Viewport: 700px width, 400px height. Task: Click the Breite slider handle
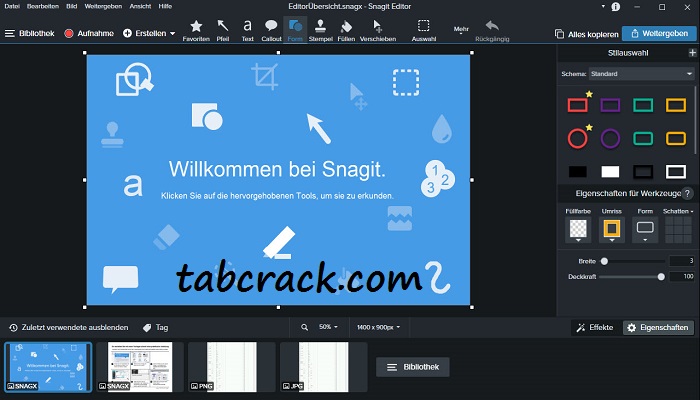604,261
